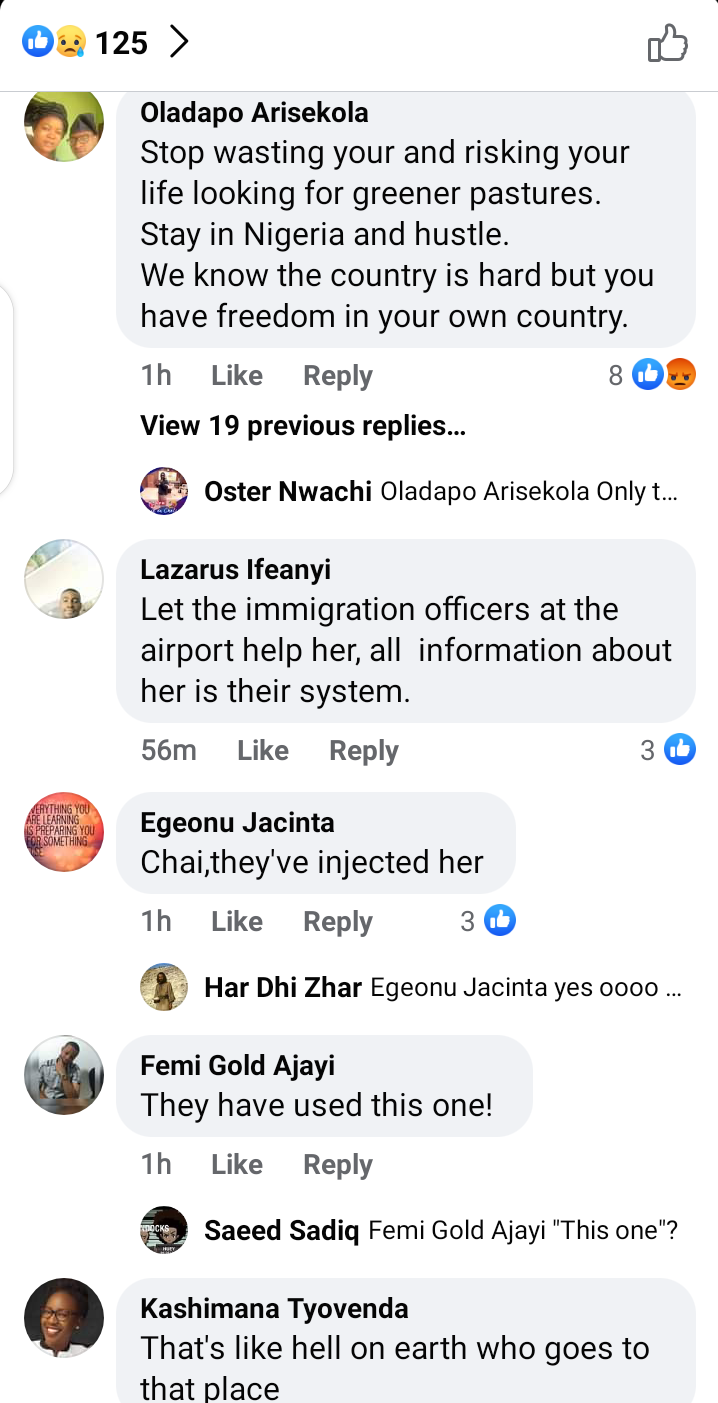Like Oladapo Arisekola's comment
The height and width of the screenshot is (1403, 718).
tap(237, 376)
